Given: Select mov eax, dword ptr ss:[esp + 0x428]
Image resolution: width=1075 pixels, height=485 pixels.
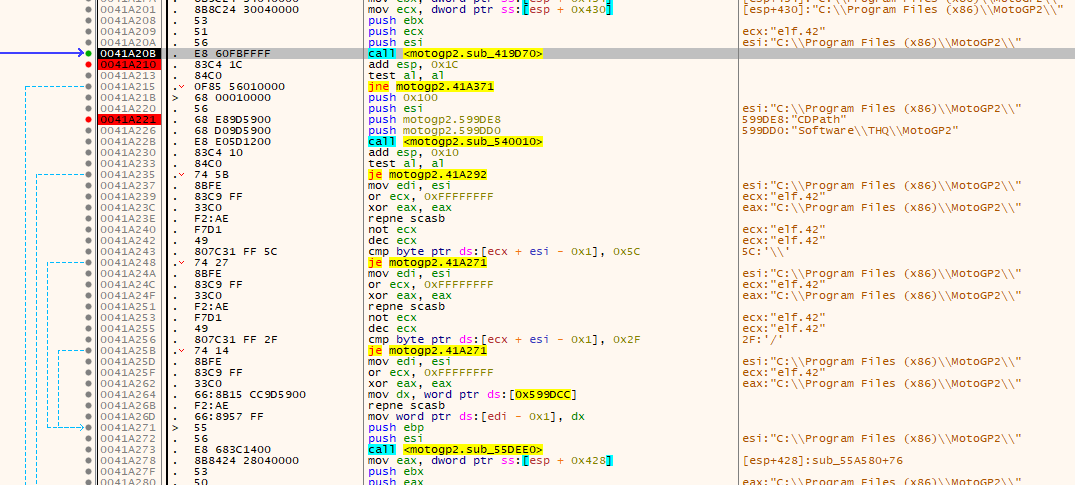Looking at the screenshot, I should coord(491,460).
